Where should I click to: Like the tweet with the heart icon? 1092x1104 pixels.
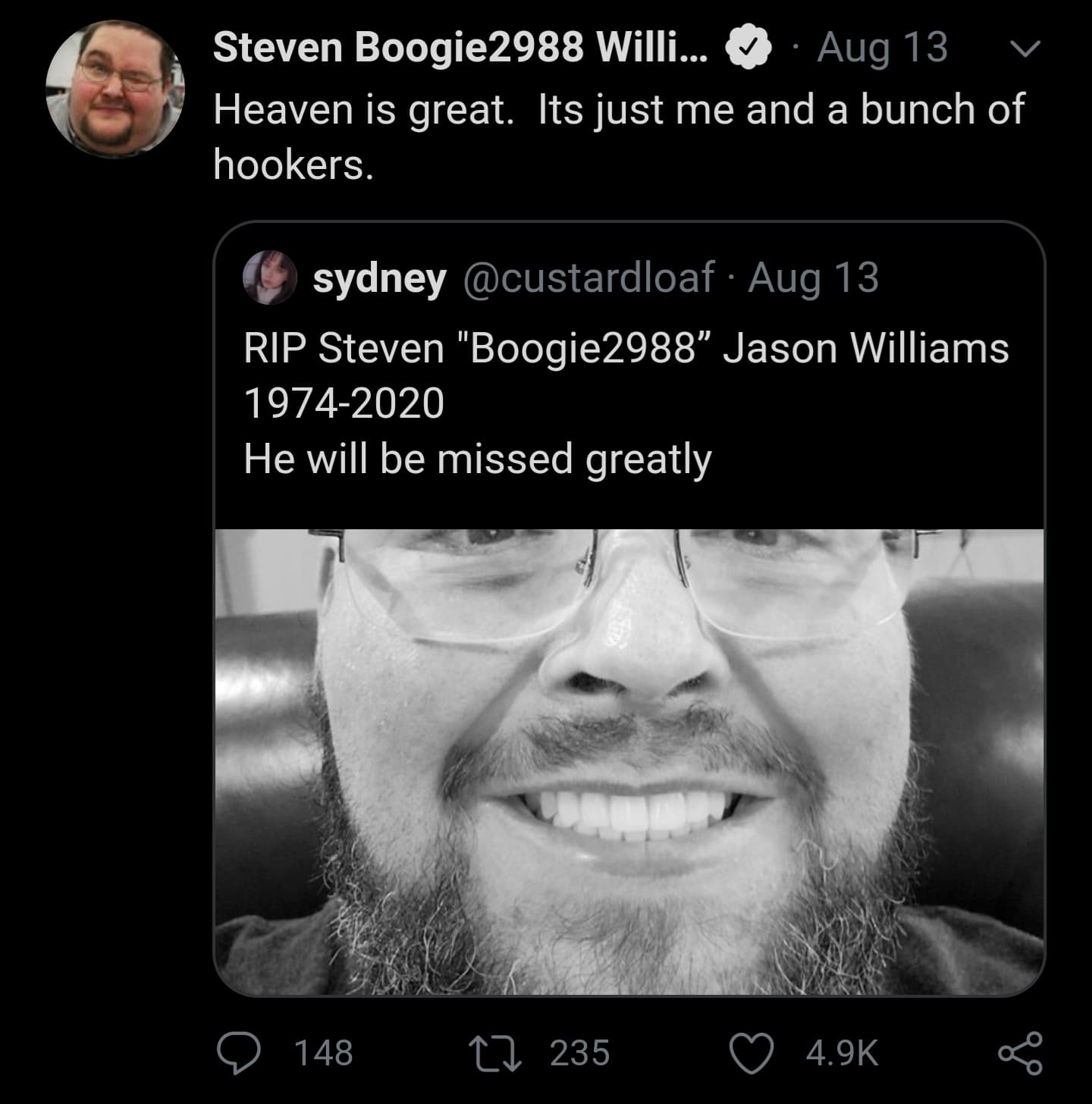751,1054
